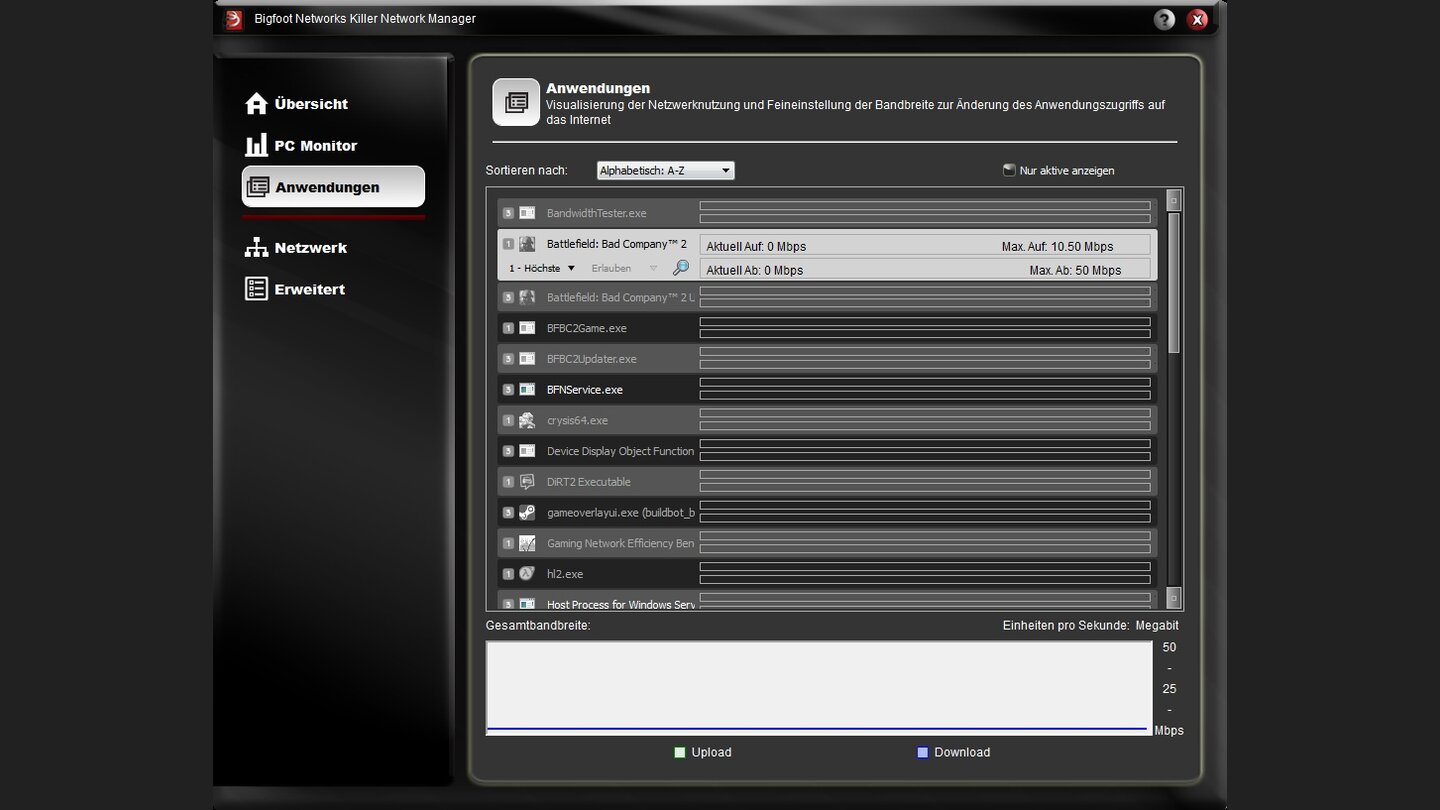1440x810 pixels.
Task: Select the Device Display Object Function row
Action: 827,451
